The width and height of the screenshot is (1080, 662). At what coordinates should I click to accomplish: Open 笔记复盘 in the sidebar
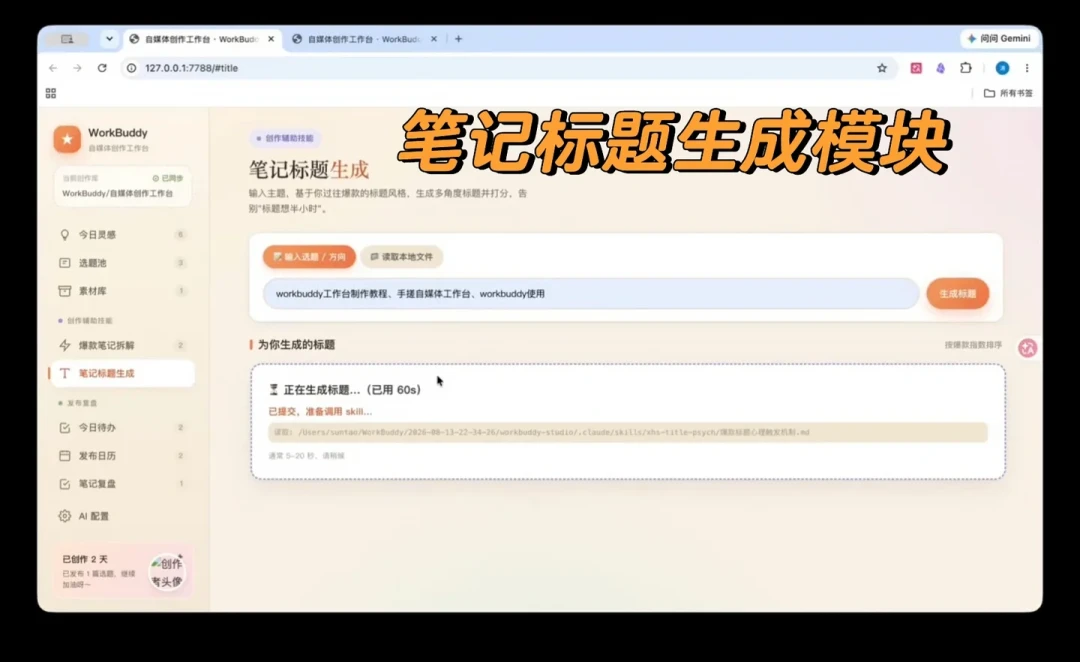point(122,484)
